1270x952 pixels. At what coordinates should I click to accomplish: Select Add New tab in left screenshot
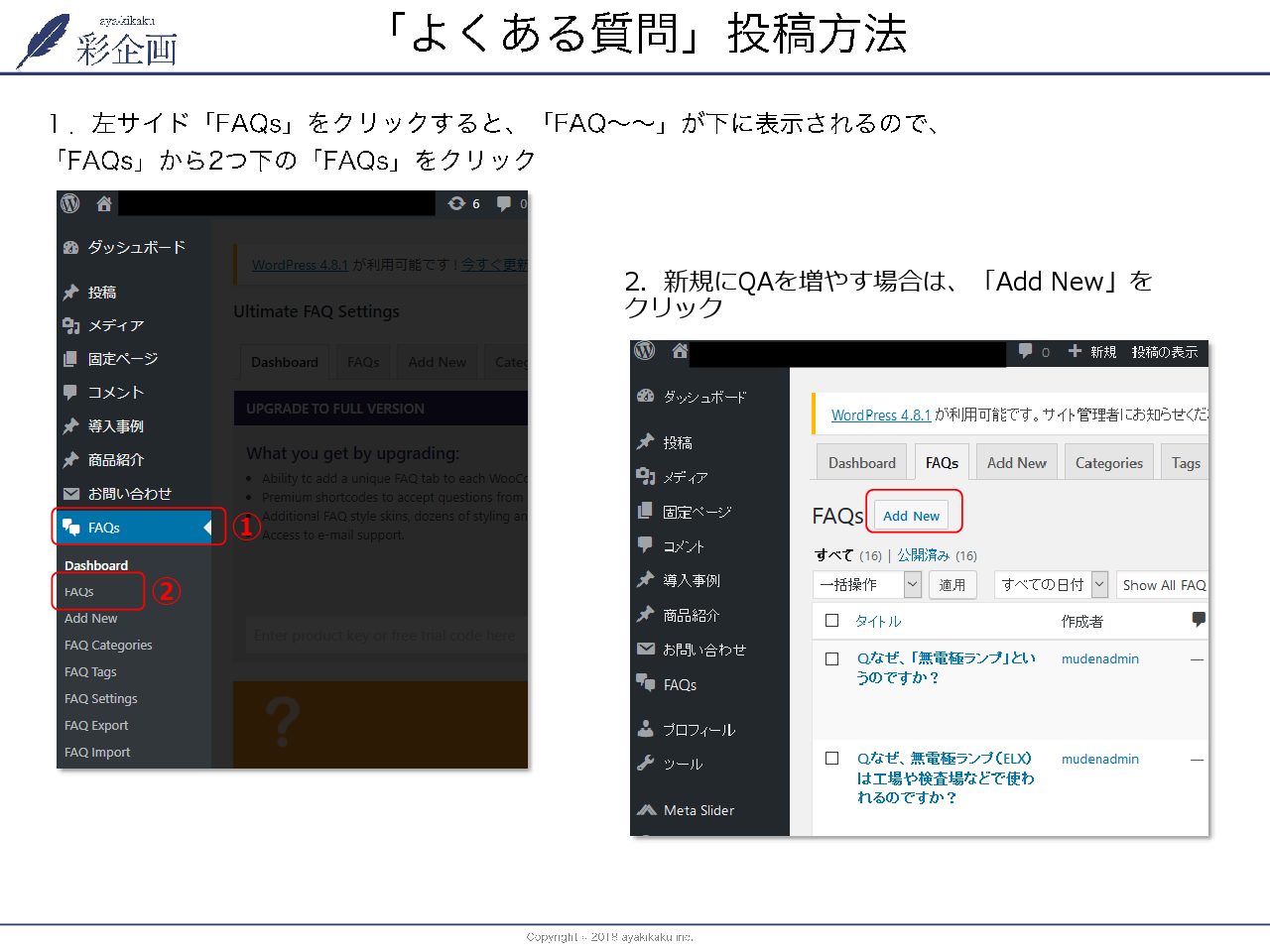click(438, 362)
